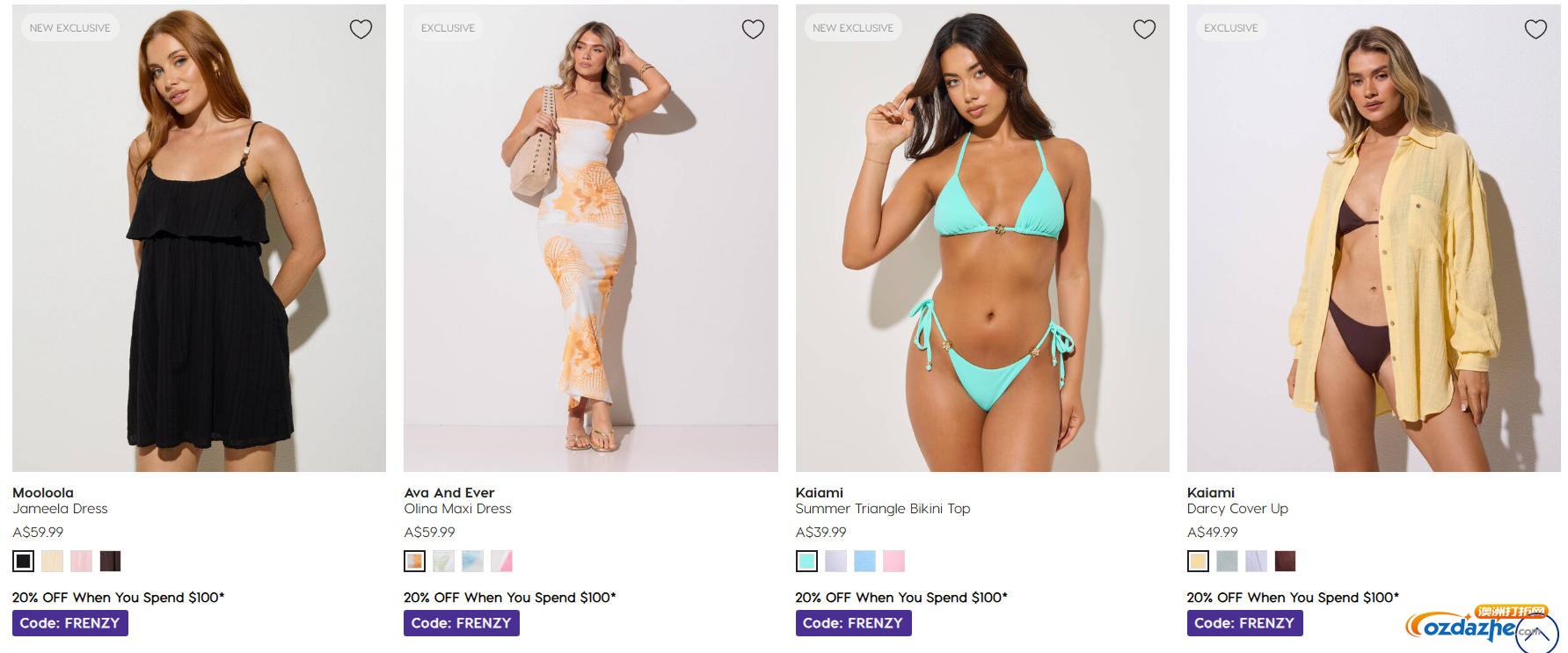This screenshot has width=1568, height=653.
Task: Open the Kaiami Darcy Cover Up listing
Action: (1238, 509)
